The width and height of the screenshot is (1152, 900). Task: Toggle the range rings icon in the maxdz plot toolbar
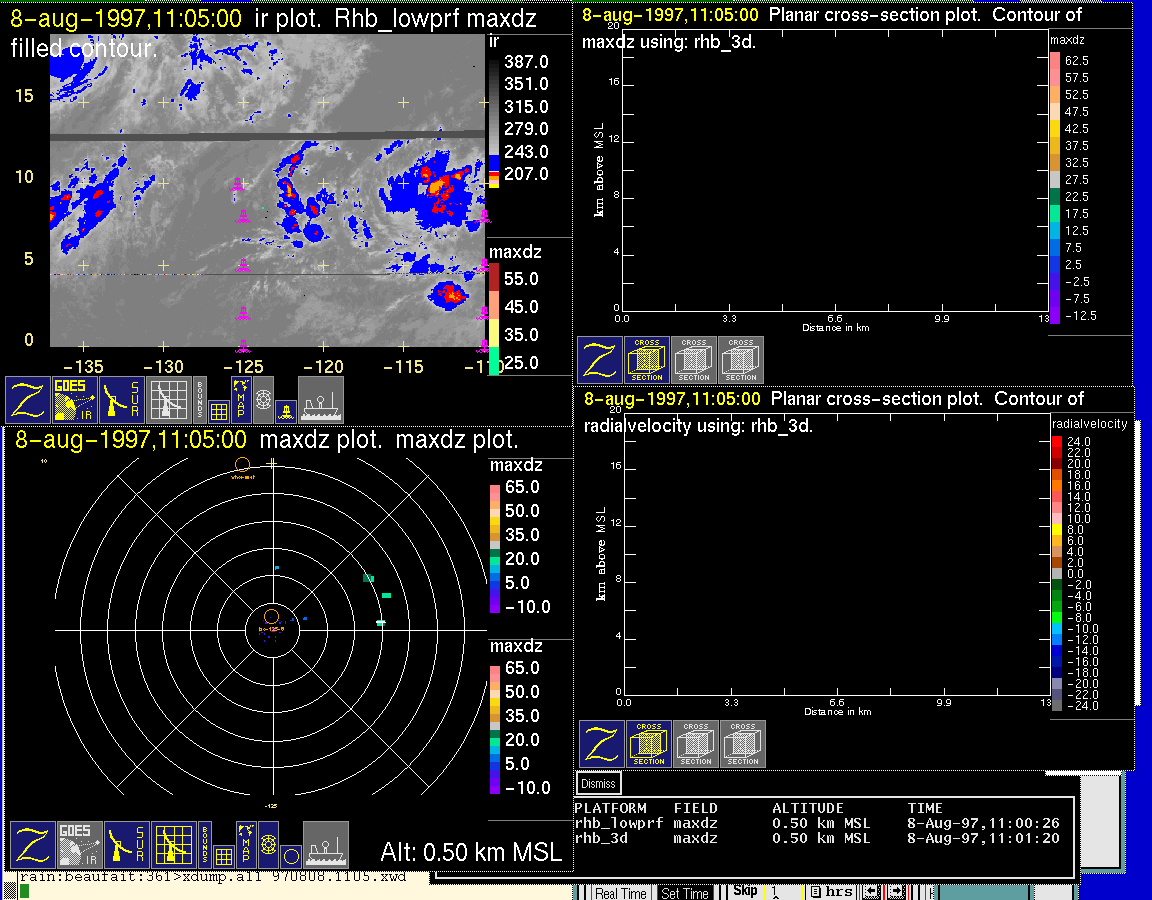(267, 845)
